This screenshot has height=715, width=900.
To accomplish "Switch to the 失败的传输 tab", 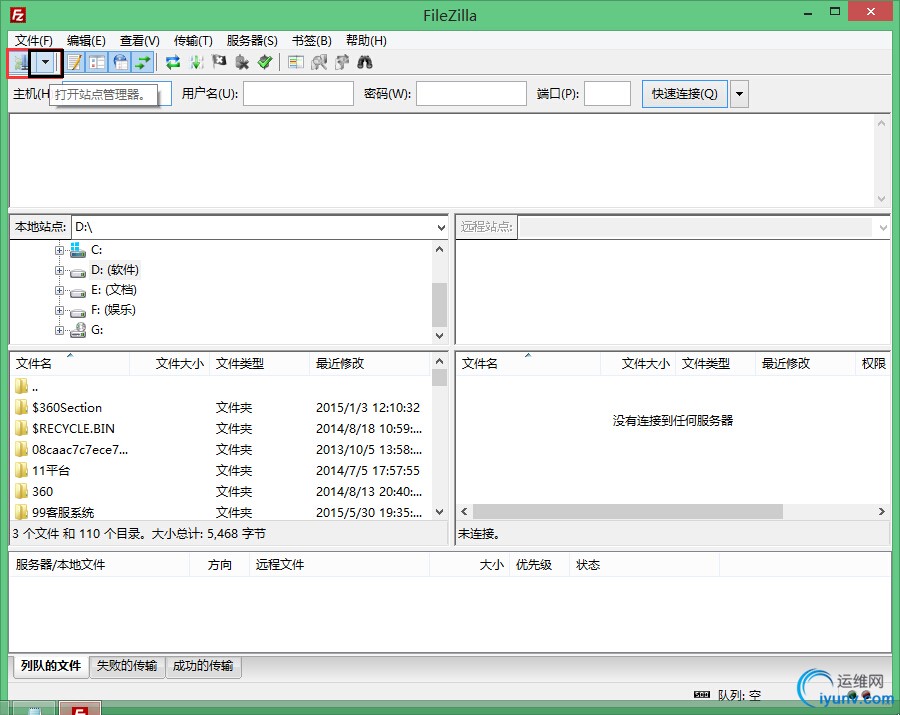I will tap(127, 666).
